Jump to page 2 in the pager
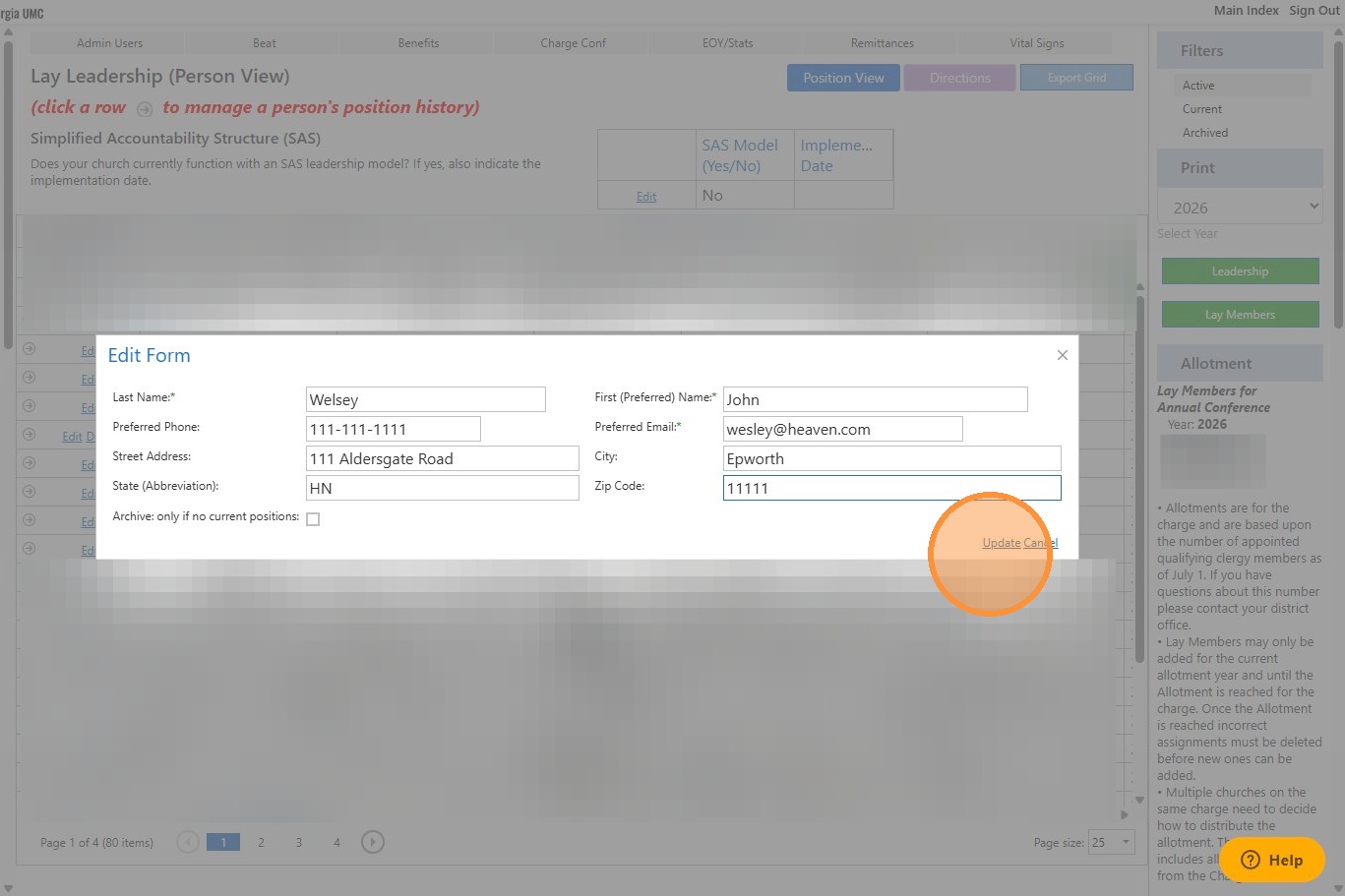Image resolution: width=1345 pixels, height=896 pixels. tap(261, 842)
